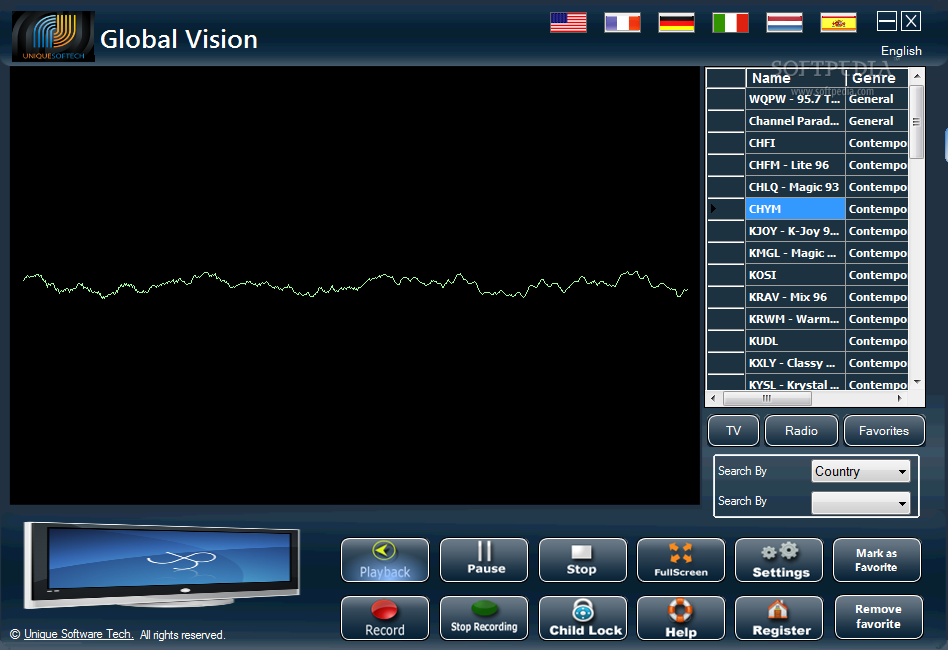The width and height of the screenshot is (948, 650).
Task: Click the row selector beside CHYM
Action: click(x=726, y=209)
